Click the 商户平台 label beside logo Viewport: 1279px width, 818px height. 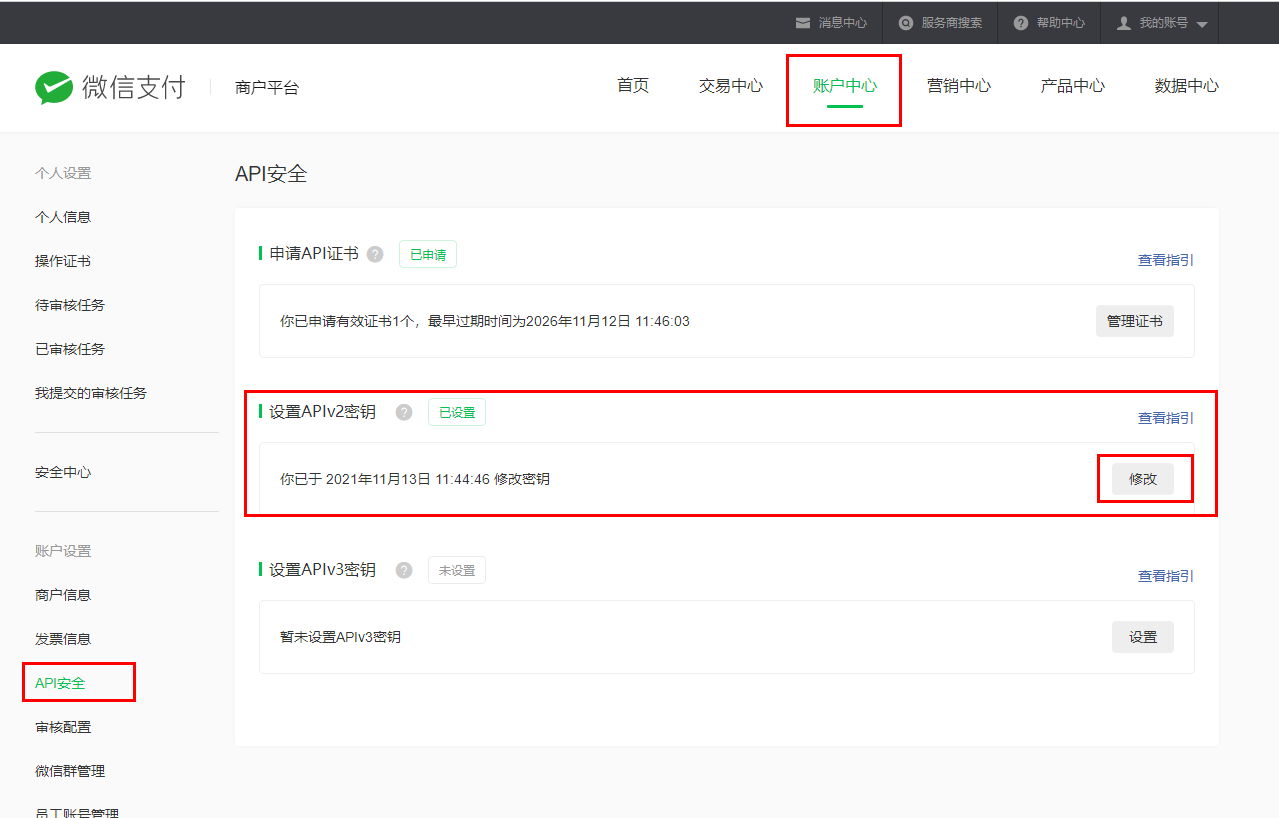pos(267,88)
